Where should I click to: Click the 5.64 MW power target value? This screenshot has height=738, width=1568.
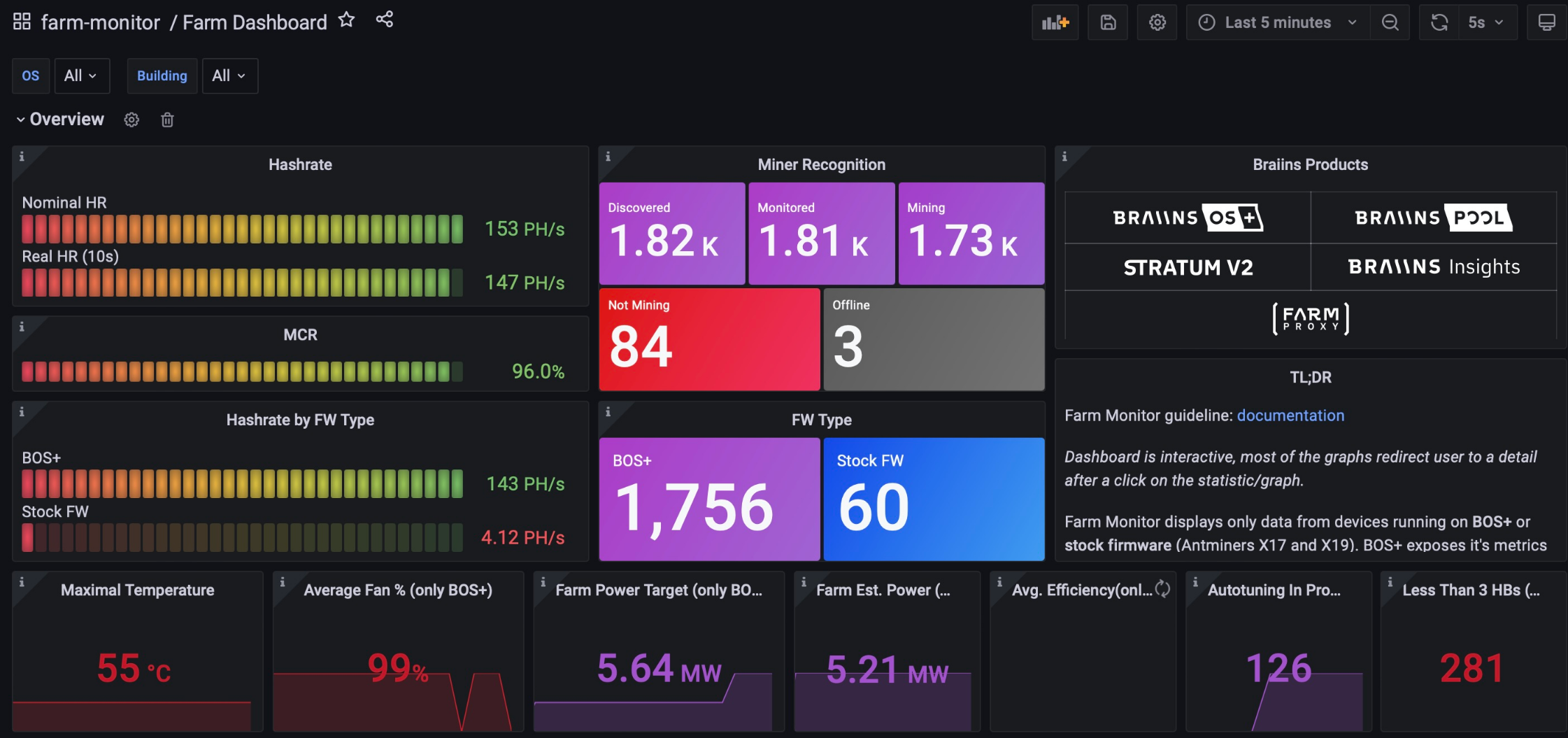click(x=659, y=668)
